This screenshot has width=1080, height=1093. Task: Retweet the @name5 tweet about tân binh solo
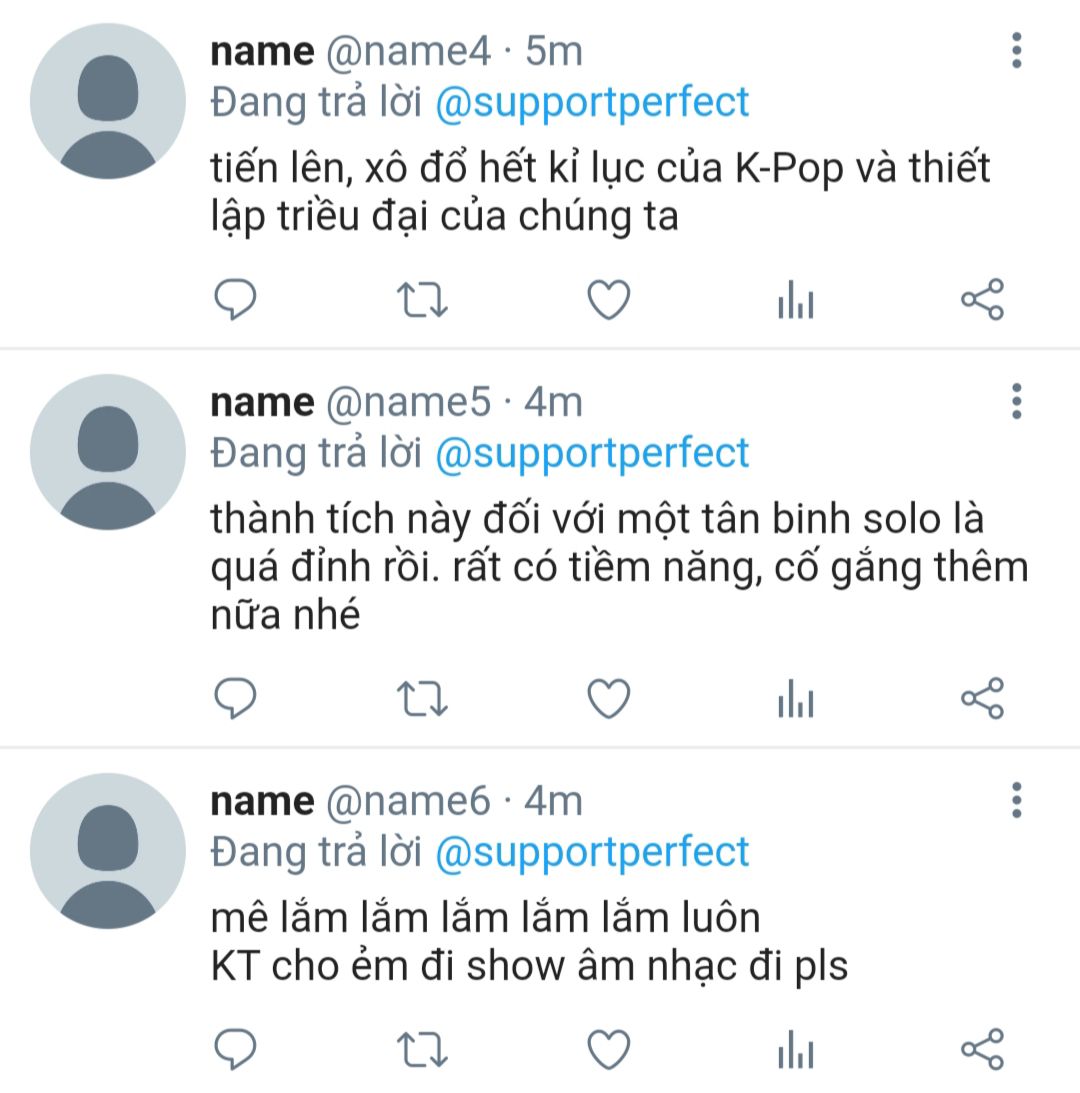coord(422,698)
